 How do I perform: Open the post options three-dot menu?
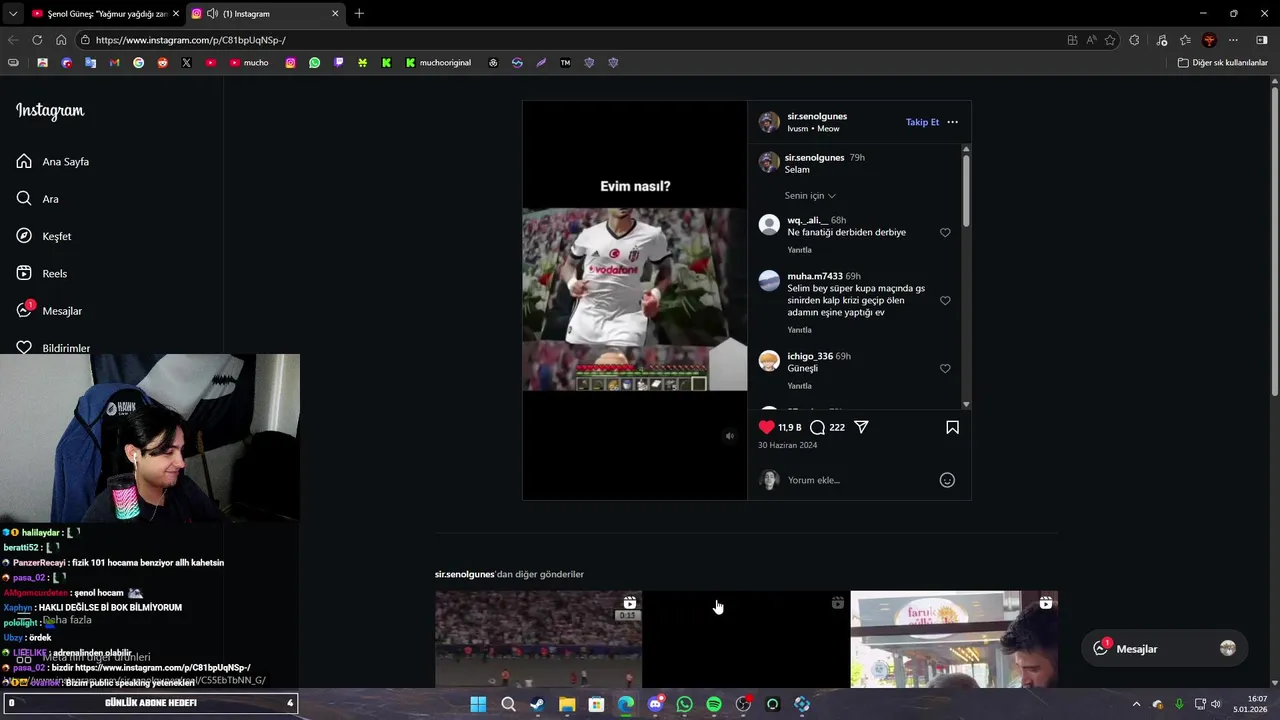tap(952, 122)
